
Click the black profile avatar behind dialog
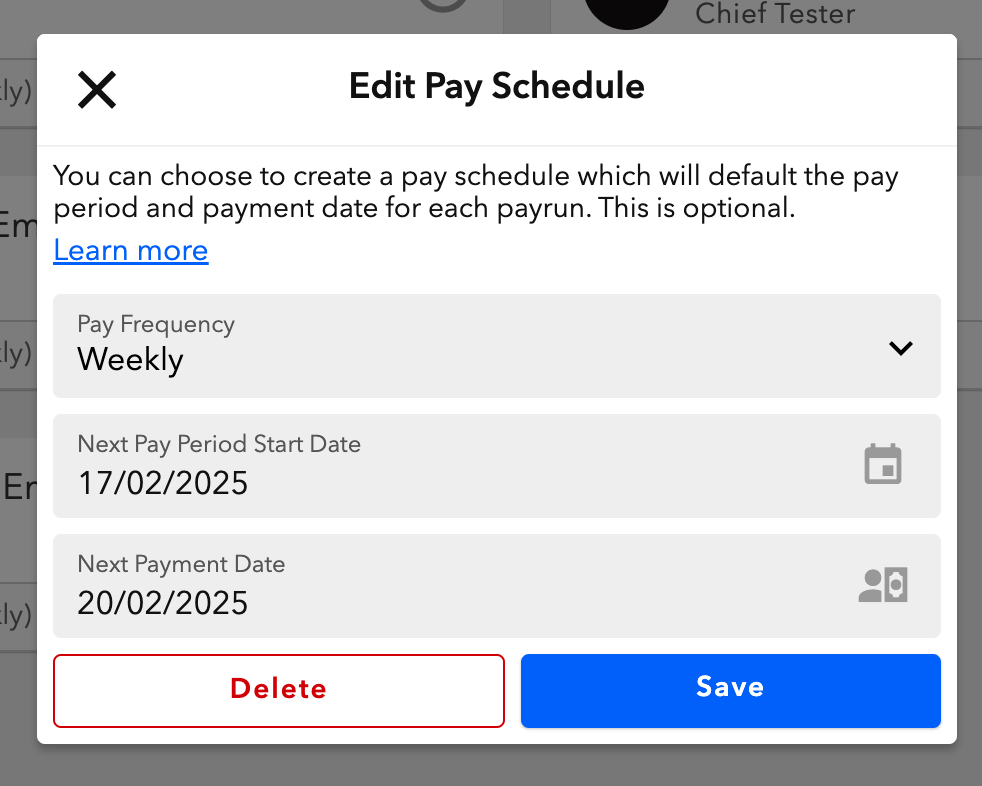click(626, 12)
